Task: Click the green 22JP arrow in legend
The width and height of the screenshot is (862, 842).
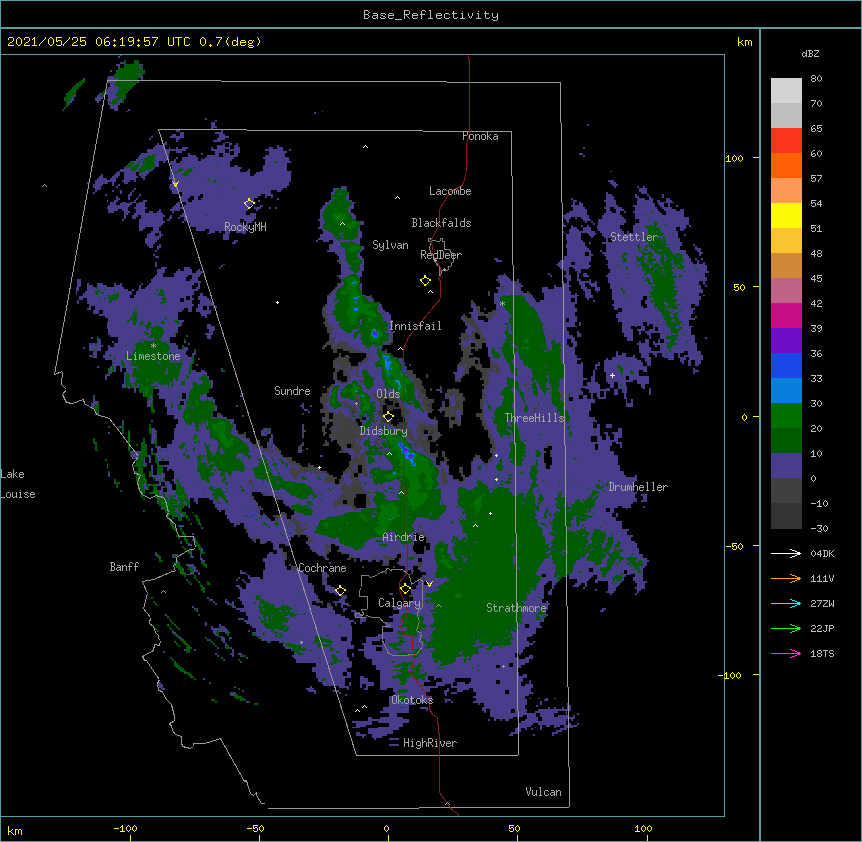Action: 786,628
